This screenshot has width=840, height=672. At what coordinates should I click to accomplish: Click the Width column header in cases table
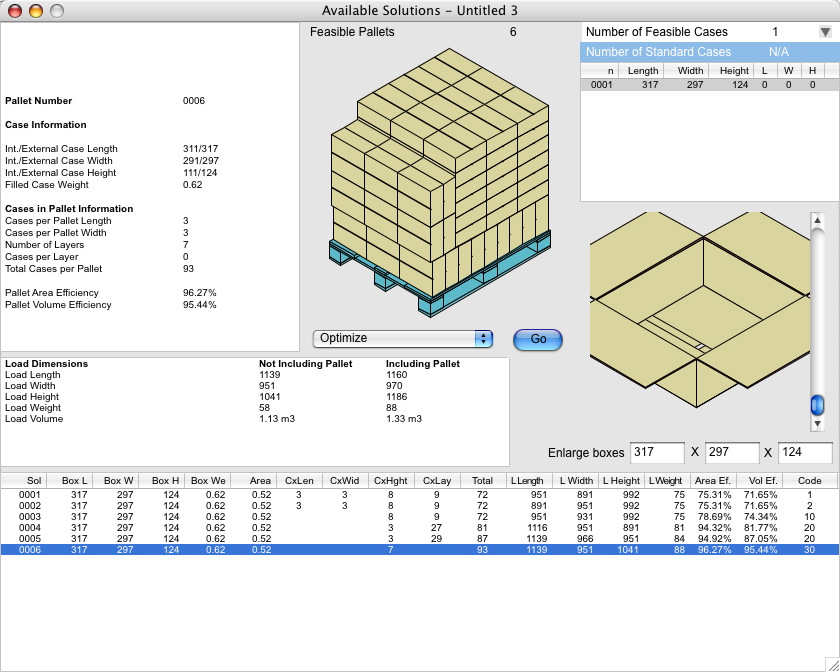pos(687,71)
